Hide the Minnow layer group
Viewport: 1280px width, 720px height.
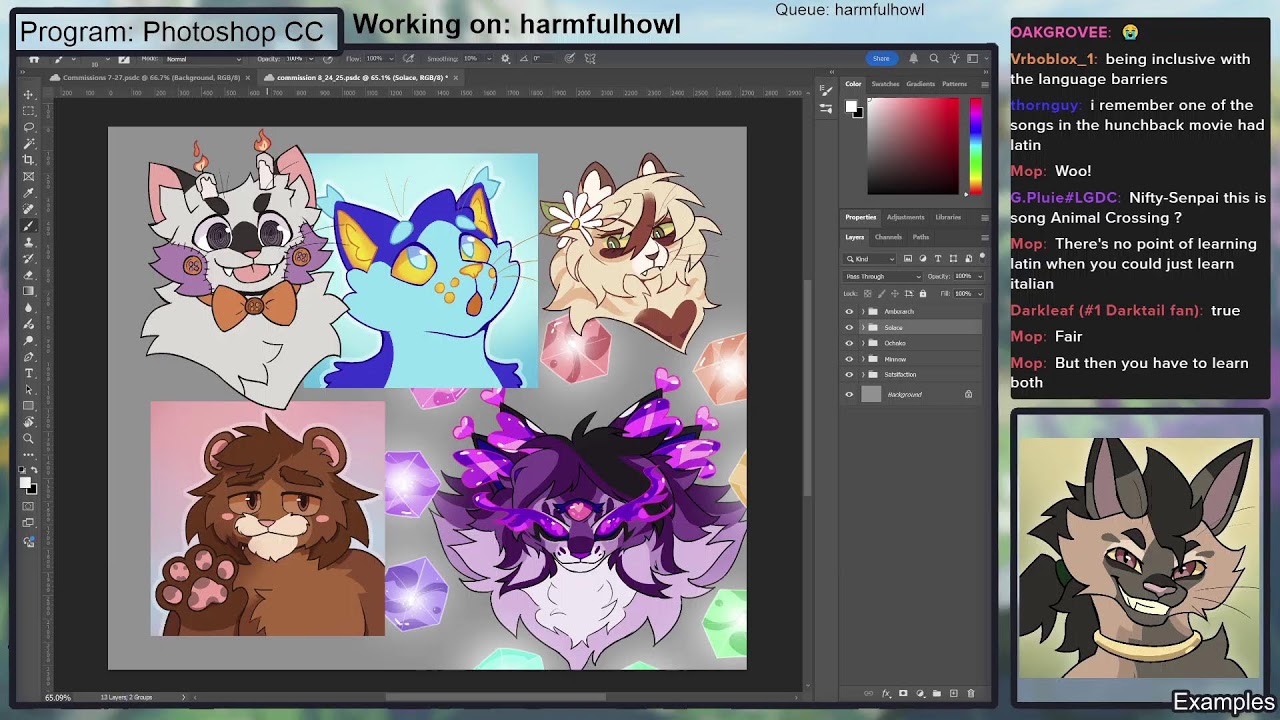(849, 359)
